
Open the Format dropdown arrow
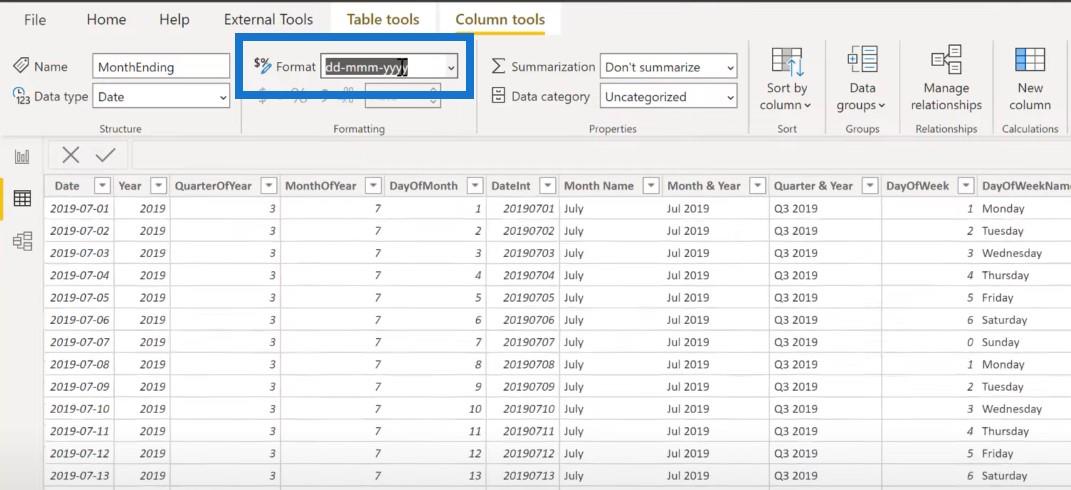click(x=451, y=67)
